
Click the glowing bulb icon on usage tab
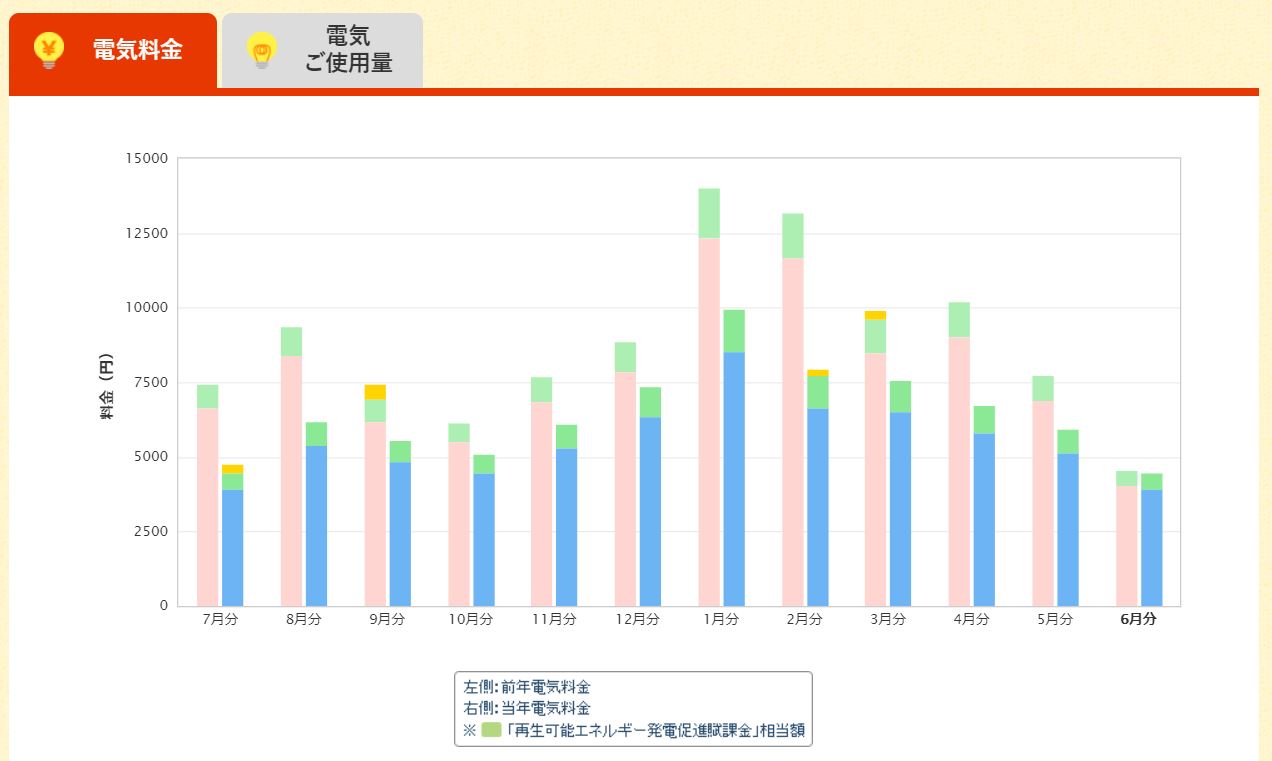261,50
